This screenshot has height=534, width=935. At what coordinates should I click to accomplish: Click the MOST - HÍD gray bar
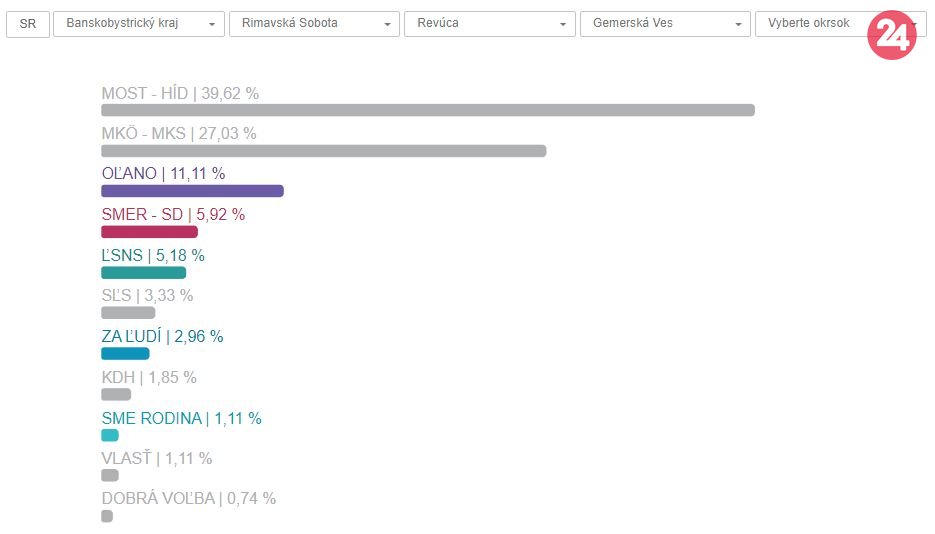pyautogui.click(x=427, y=110)
